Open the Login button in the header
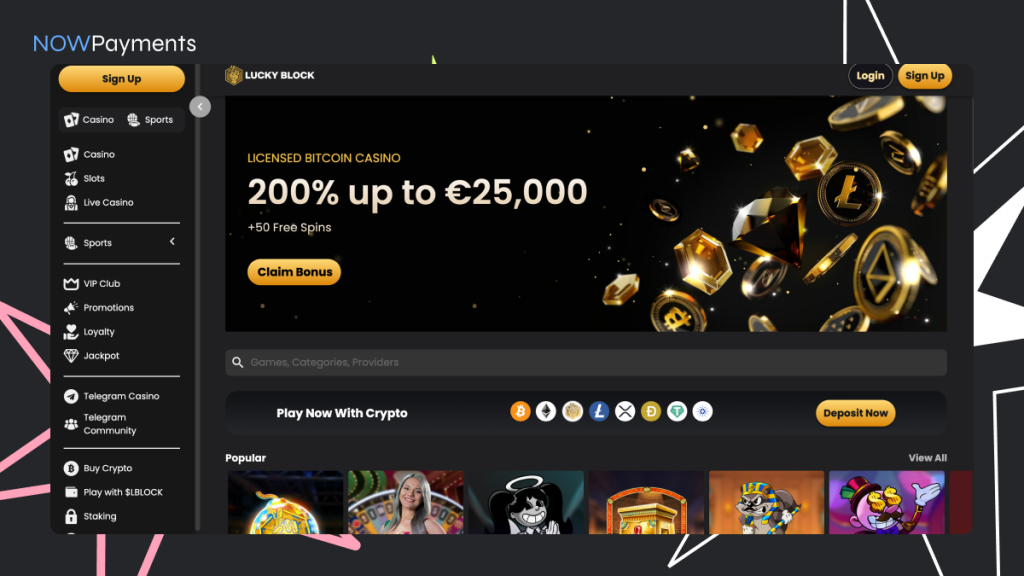This screenshot has height=576, width=1024. [870, 76]
